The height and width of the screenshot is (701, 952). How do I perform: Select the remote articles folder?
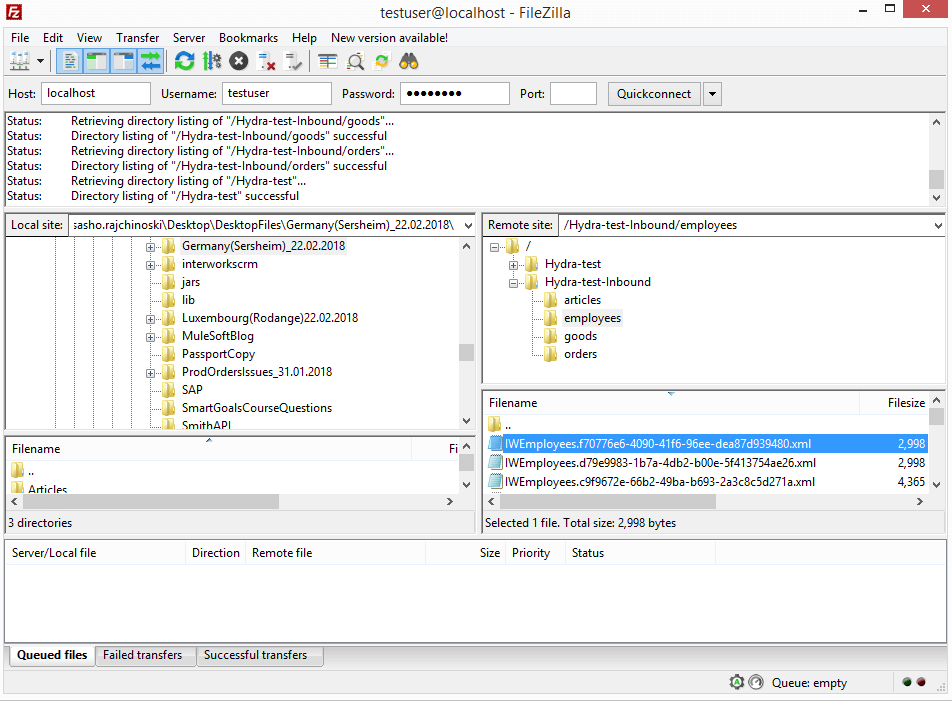point(582,300)
